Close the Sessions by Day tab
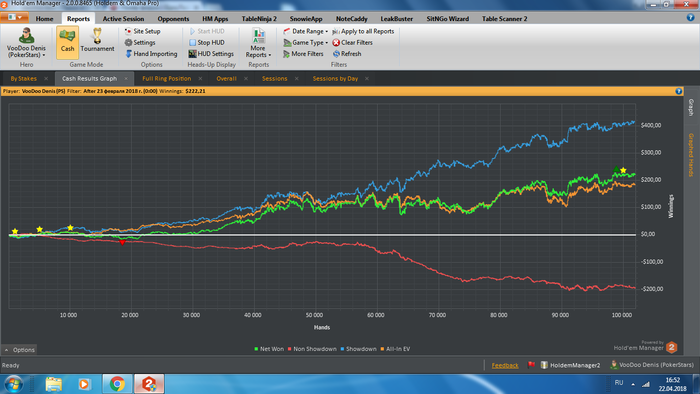Screen dimensions: 700x394 coord(367,79)
